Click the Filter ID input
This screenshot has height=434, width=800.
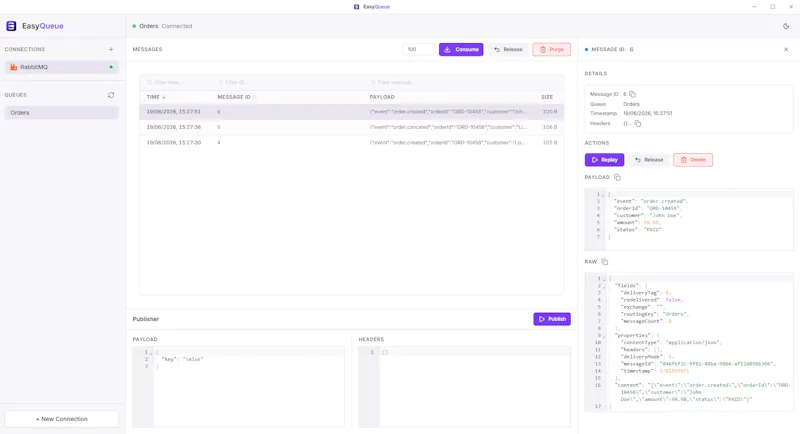(291, 82)
